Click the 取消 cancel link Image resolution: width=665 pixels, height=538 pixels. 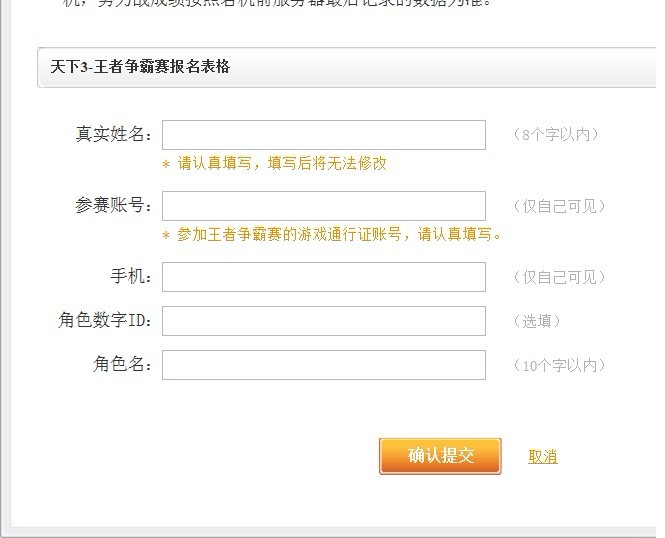tap(543, 457)
